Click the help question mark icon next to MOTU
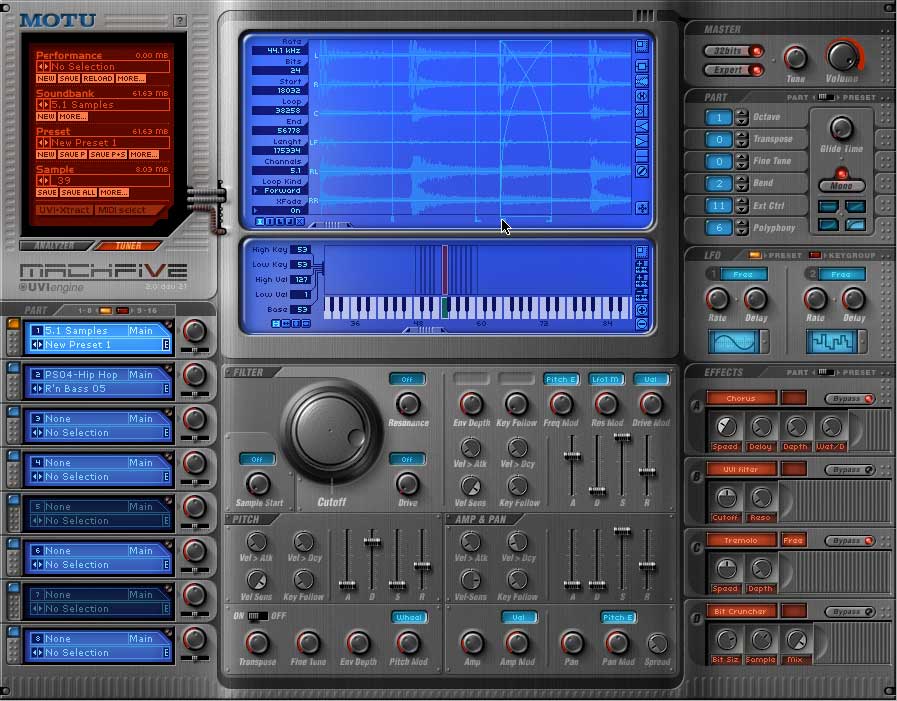Screen dimensions: 897x701 pos(180,21)
